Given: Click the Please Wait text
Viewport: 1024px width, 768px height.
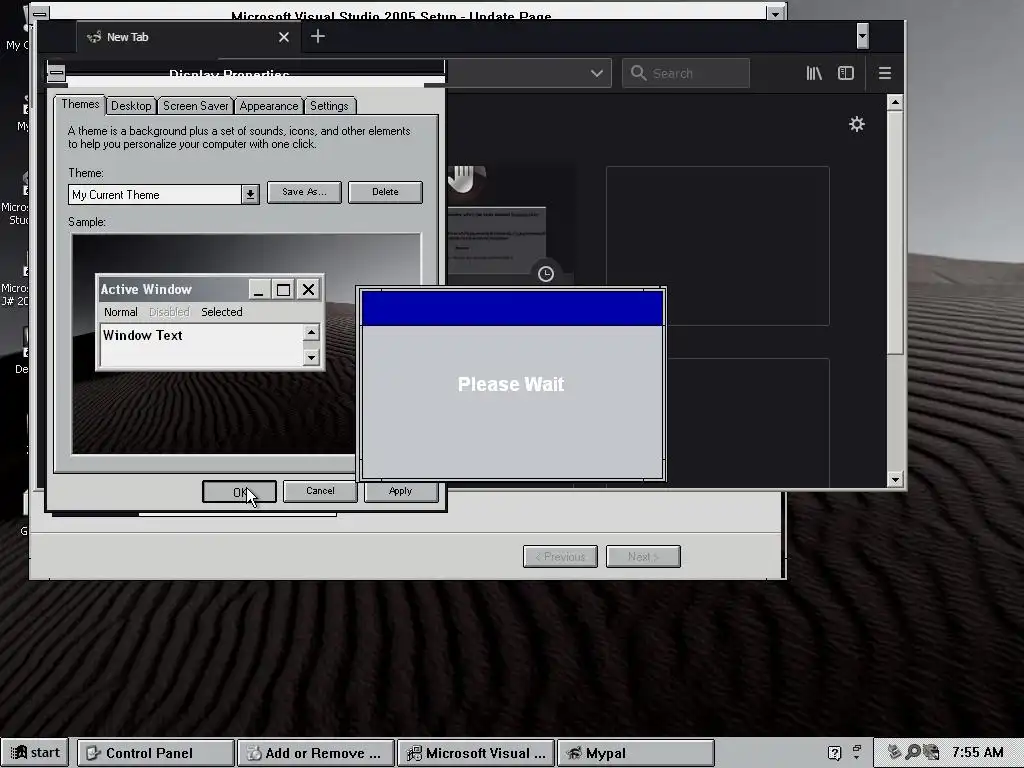Looking at the screenshot, I should [511, 384].
